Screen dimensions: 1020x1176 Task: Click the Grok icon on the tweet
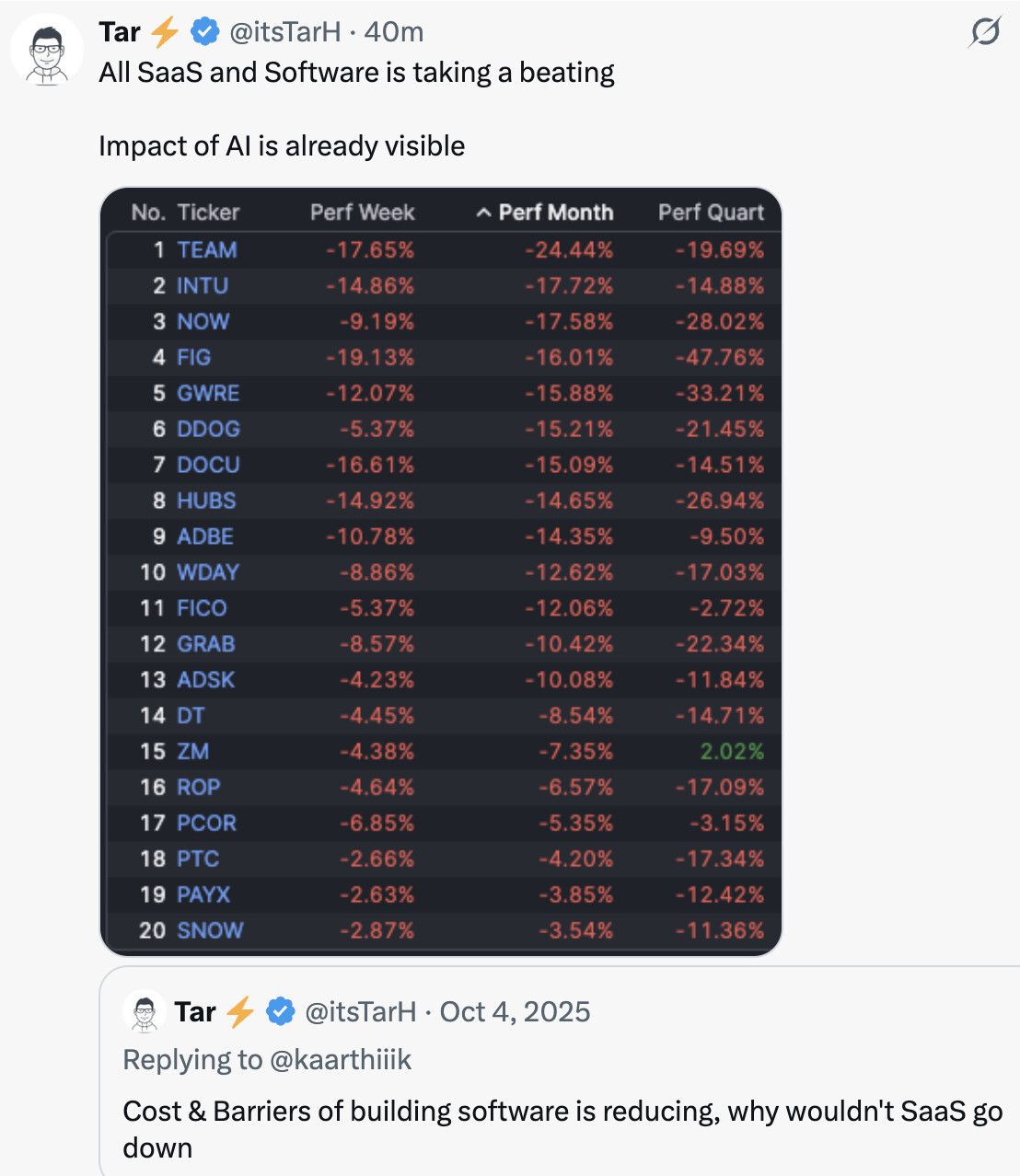tap(985, 32)
